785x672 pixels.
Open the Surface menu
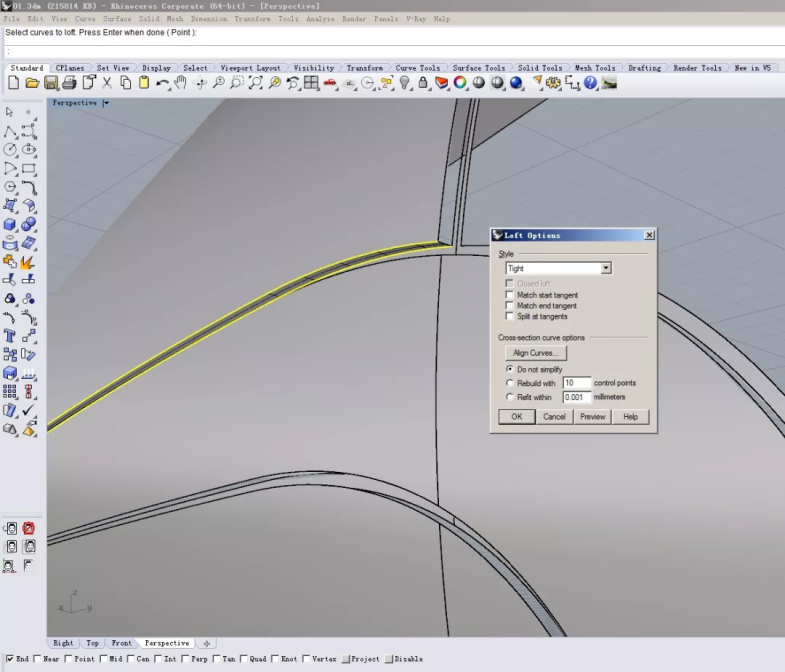pyautogui.click(x=117, y=19)
